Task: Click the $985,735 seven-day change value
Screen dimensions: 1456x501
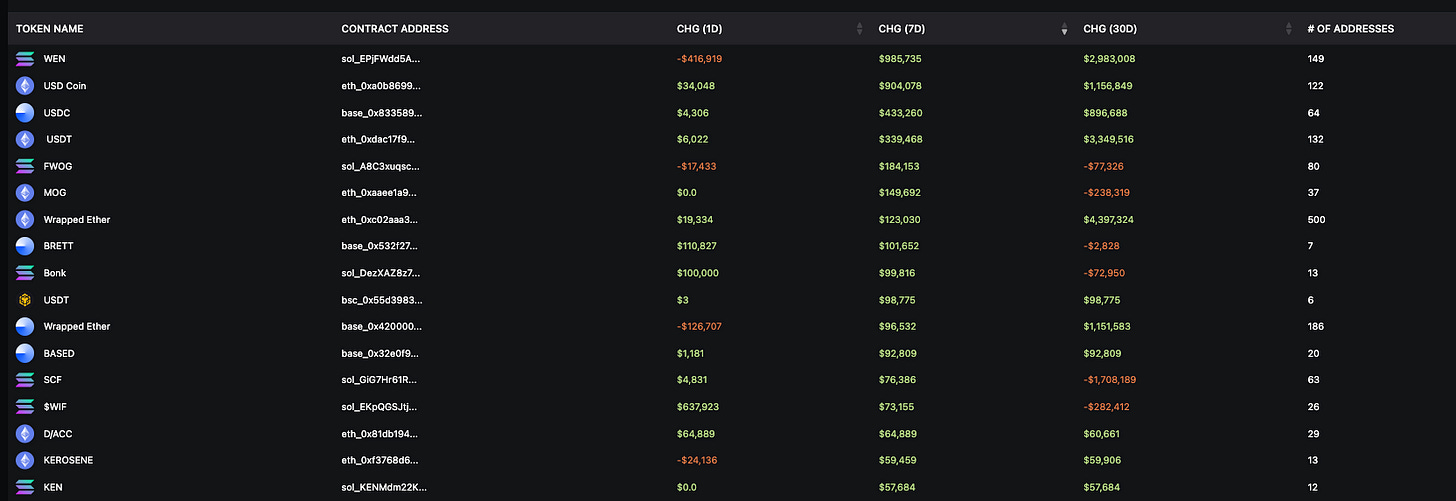Action: (x=900, y=59)
